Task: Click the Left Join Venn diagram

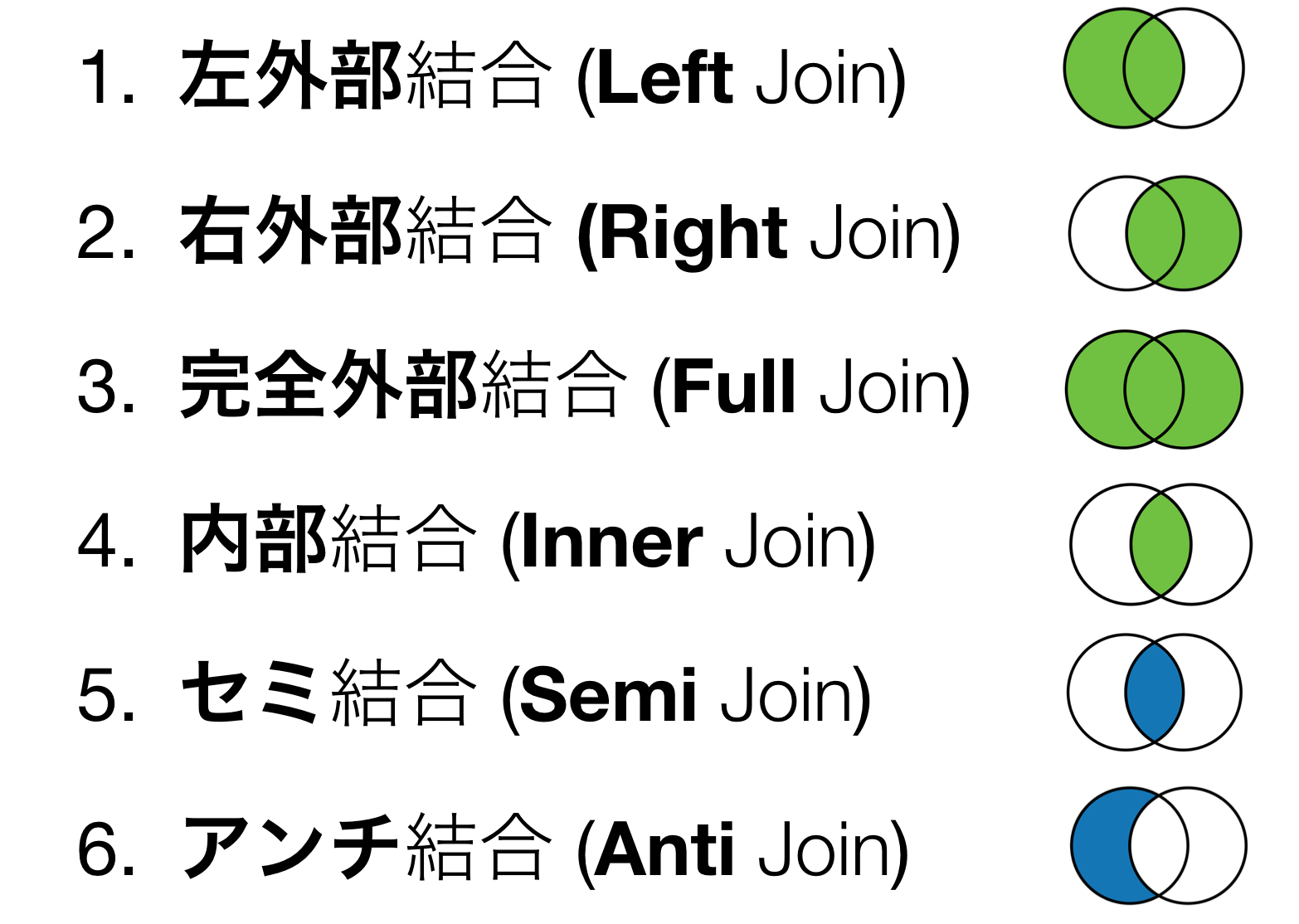Action: pos(1154,68)
